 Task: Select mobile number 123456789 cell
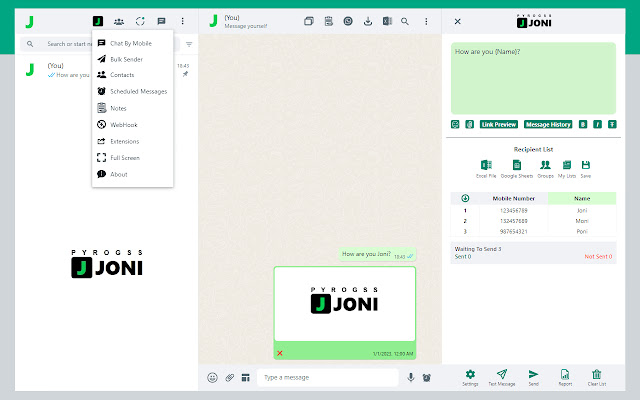click(513, 211)
